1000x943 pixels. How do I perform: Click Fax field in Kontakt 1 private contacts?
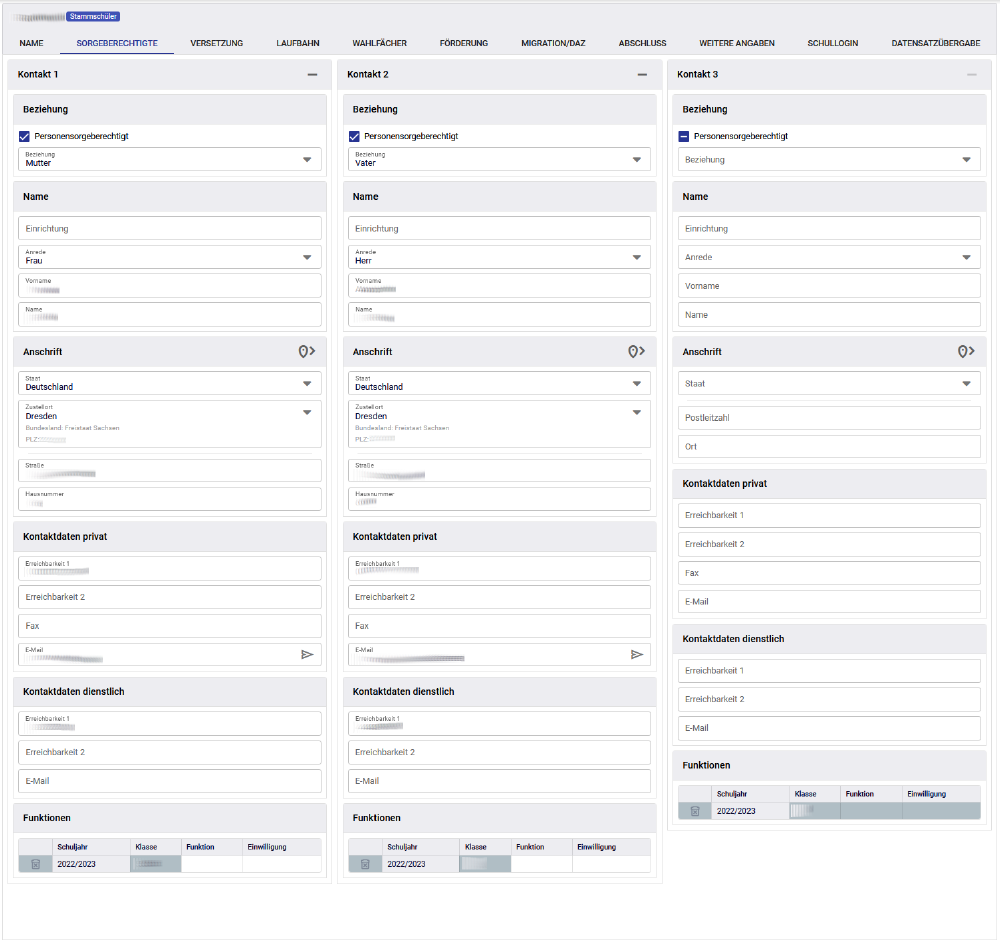click(170, 626)
